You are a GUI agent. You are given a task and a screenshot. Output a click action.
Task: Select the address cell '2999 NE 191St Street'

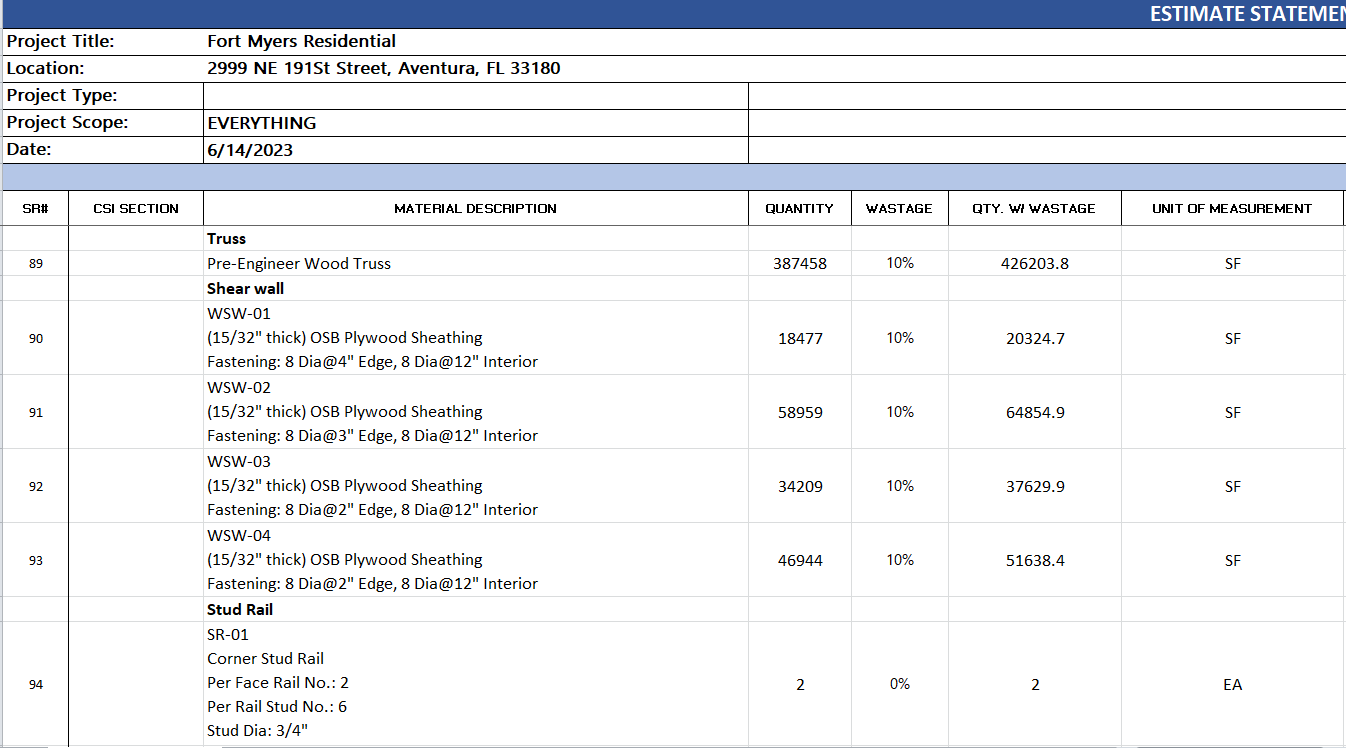(x=775, y=69)
